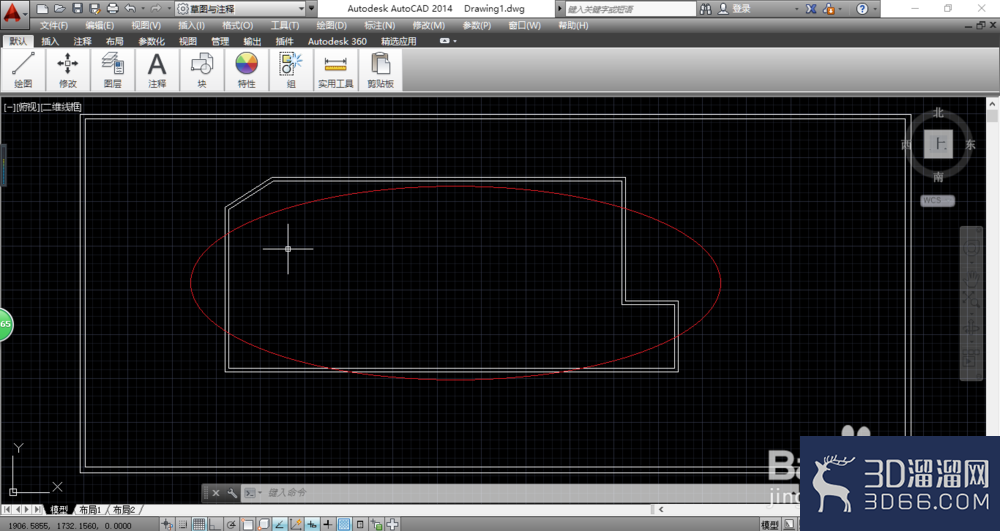
Task: Expand the 块 block panel
Action: 202,70
